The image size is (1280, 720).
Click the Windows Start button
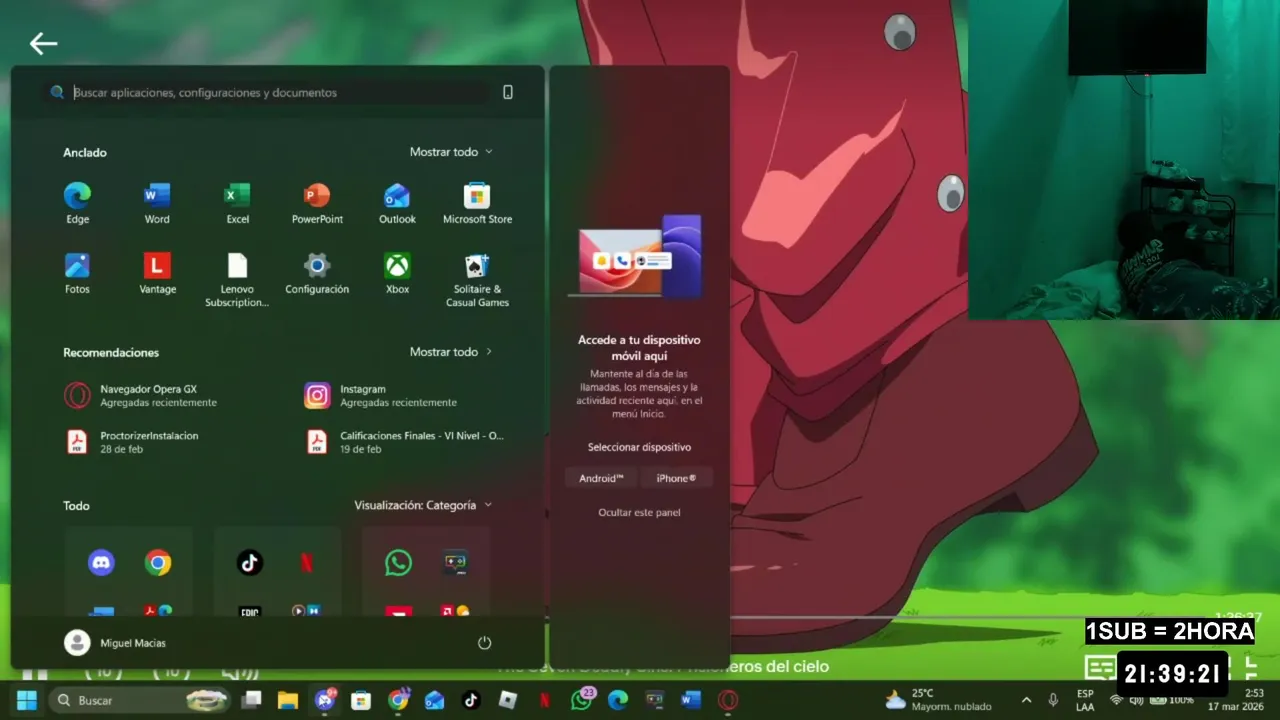(27, 700)
